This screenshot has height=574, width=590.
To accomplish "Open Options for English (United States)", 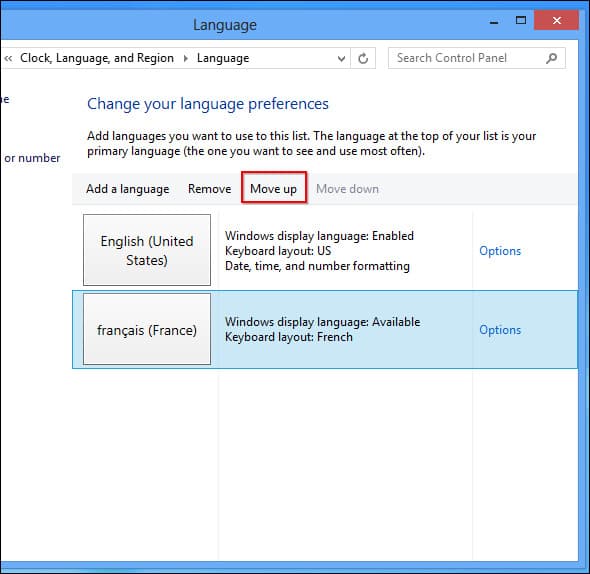I will click(x=500, y=251).
